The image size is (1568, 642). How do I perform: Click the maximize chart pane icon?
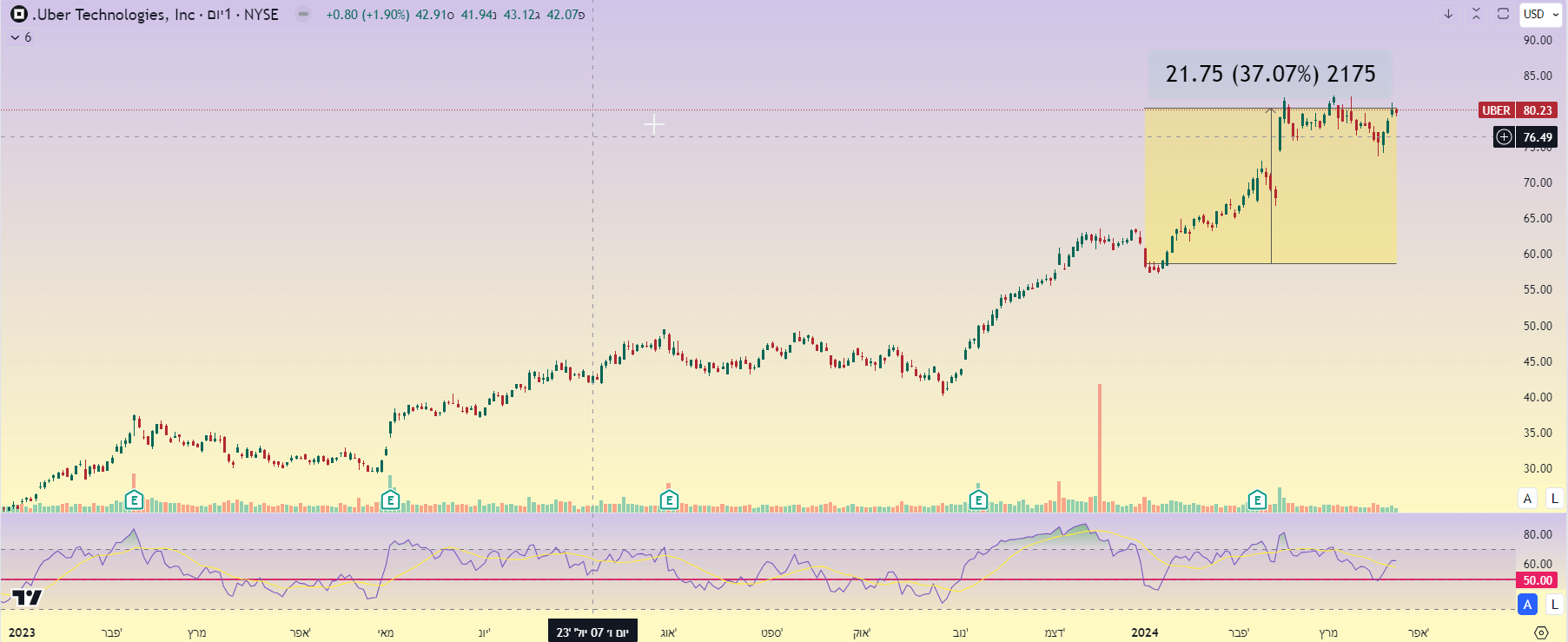[x=1503, y=14]
